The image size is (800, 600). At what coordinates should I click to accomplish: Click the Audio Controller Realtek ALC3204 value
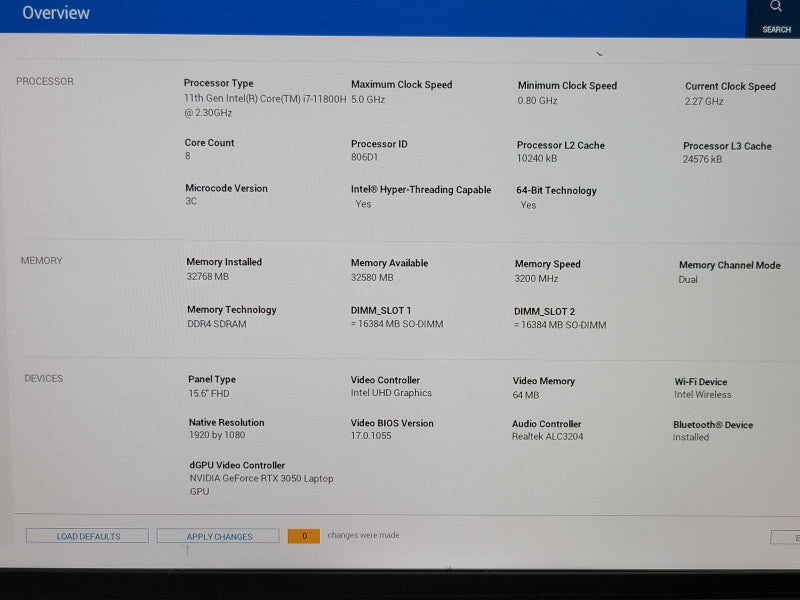(x=547, y=437)
